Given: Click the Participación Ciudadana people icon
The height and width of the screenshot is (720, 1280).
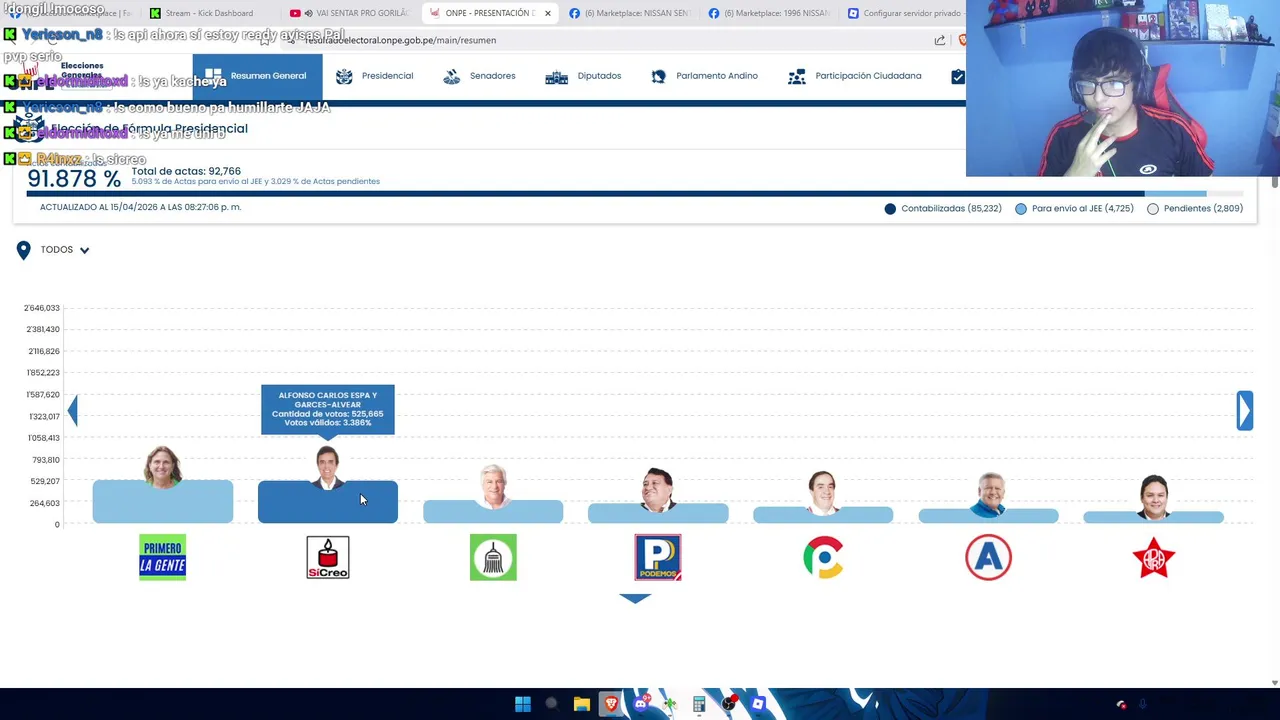Looking at the screenshot, I should click(797, 76).
